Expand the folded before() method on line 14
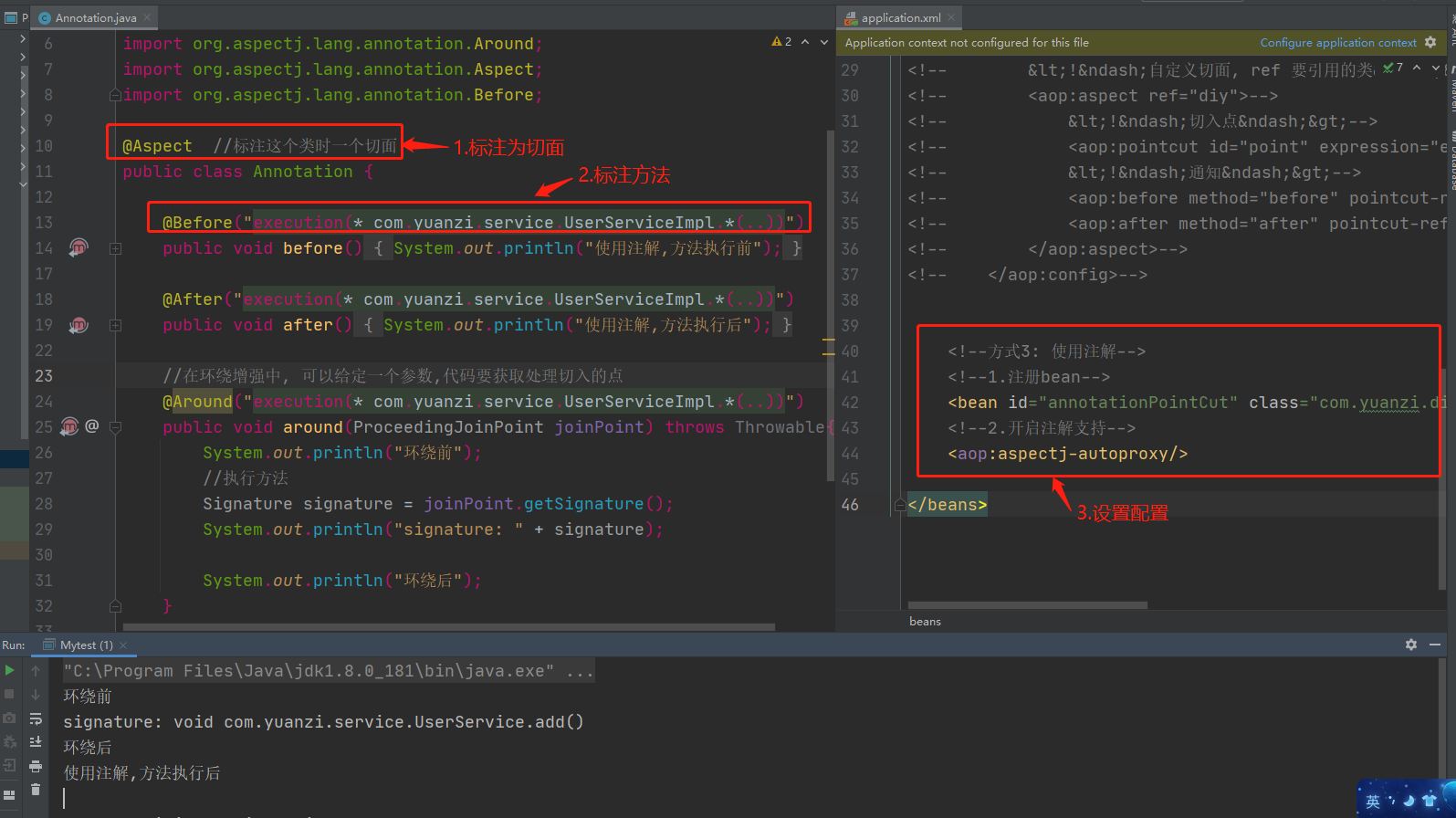Viewport: 1456px width, 818px height. tap(115, 248)
